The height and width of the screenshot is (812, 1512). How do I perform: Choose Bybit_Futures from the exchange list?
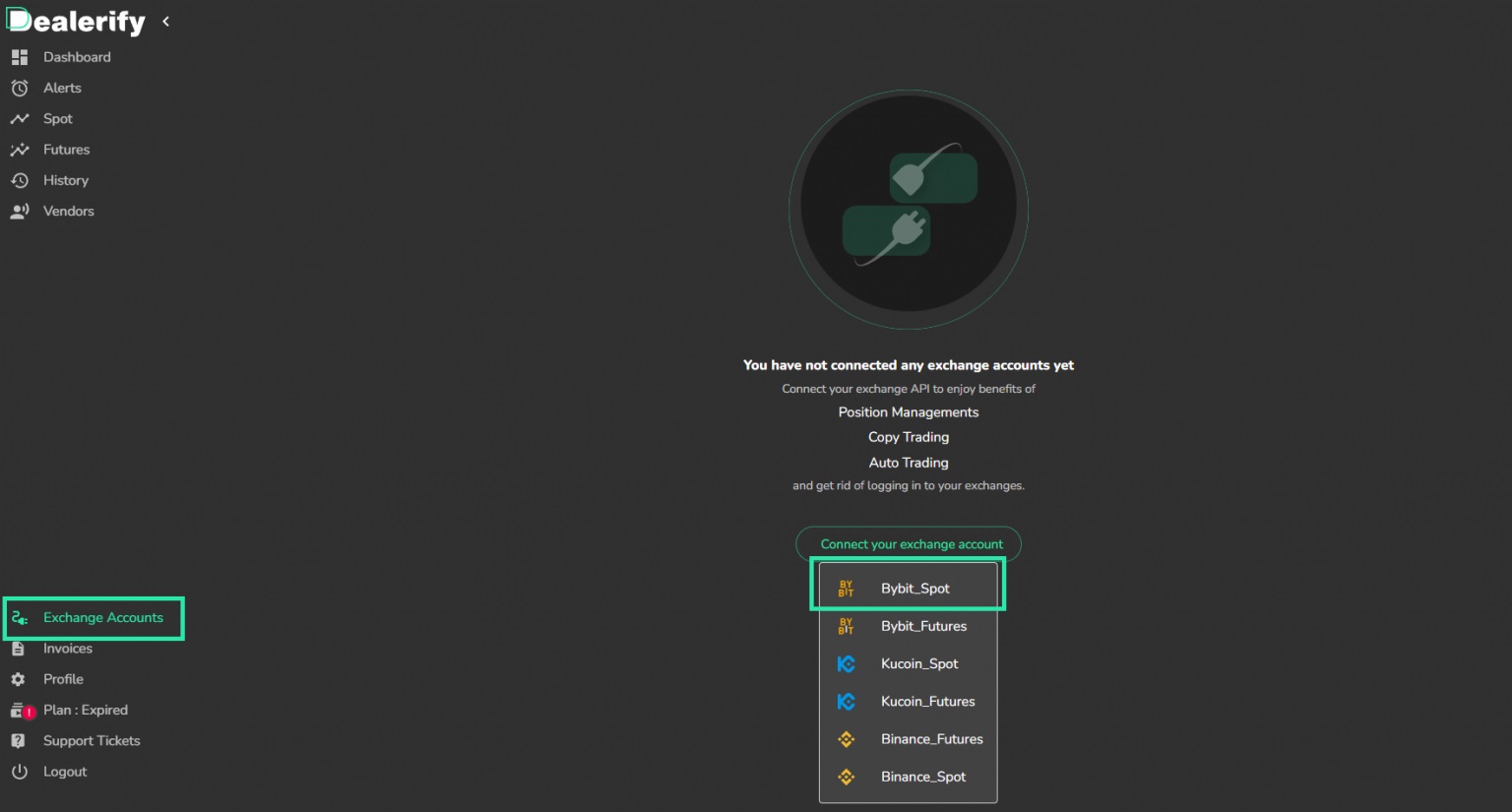click(x=908, y=626)
